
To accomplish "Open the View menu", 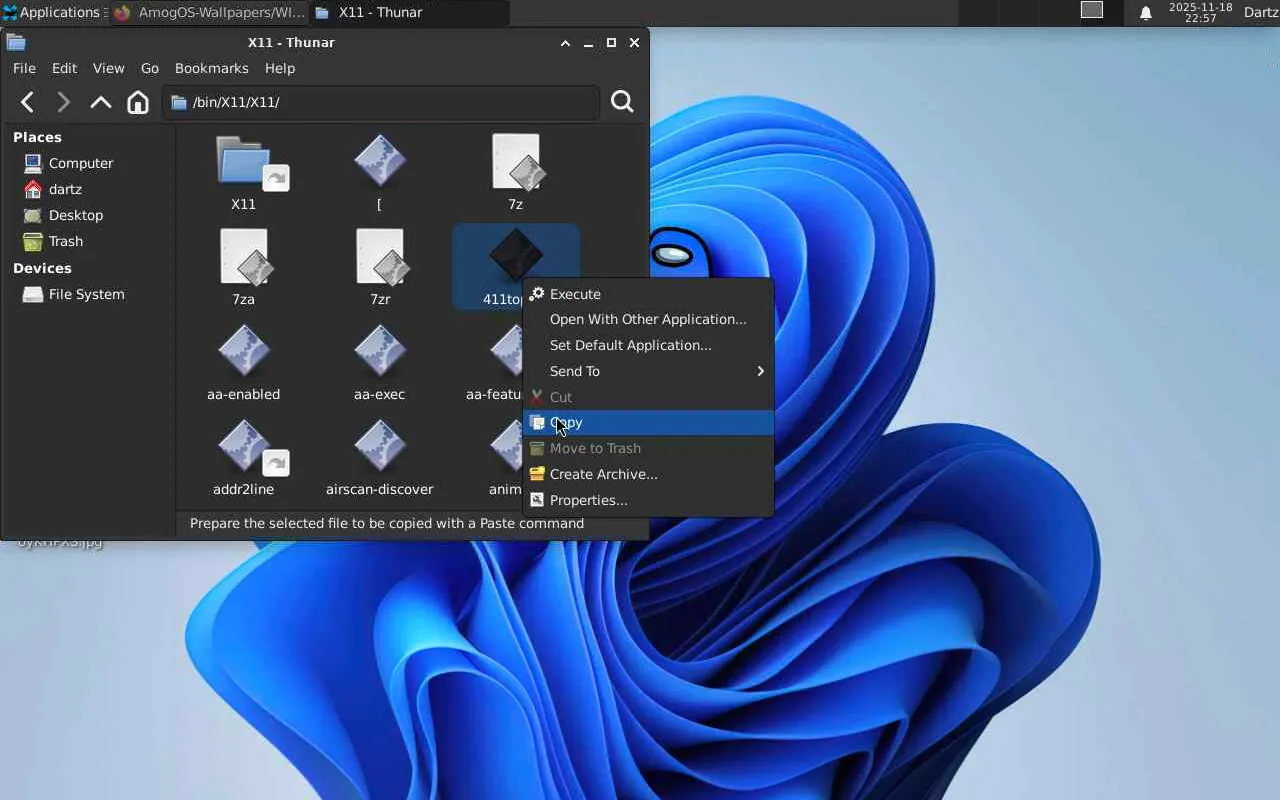I will 108,68.
